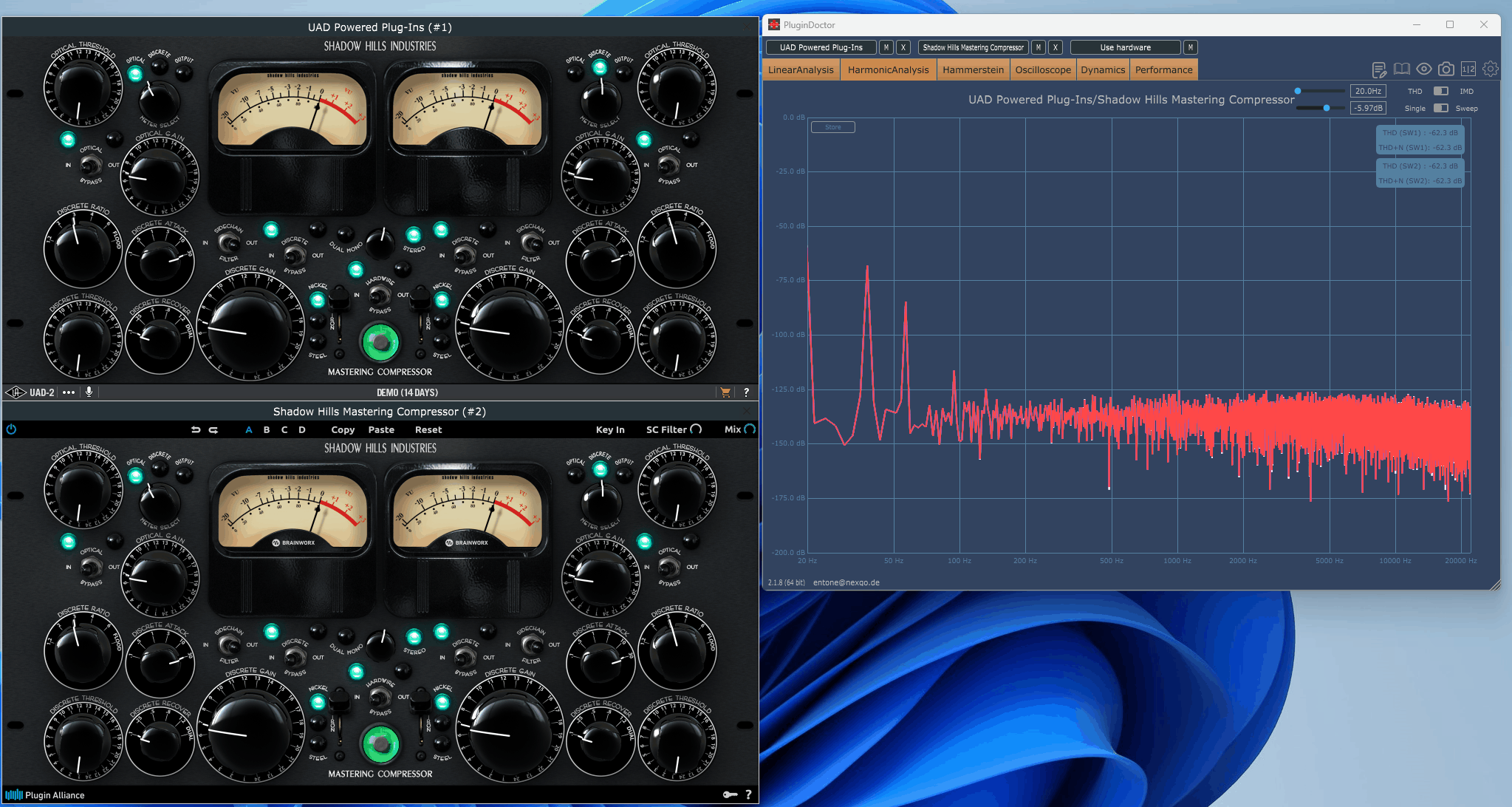Adjust the frequency slider beside 20.0Hz
Image resolution: width=1512 pixels, height=807 pixels.
[x=1320, y=91]
